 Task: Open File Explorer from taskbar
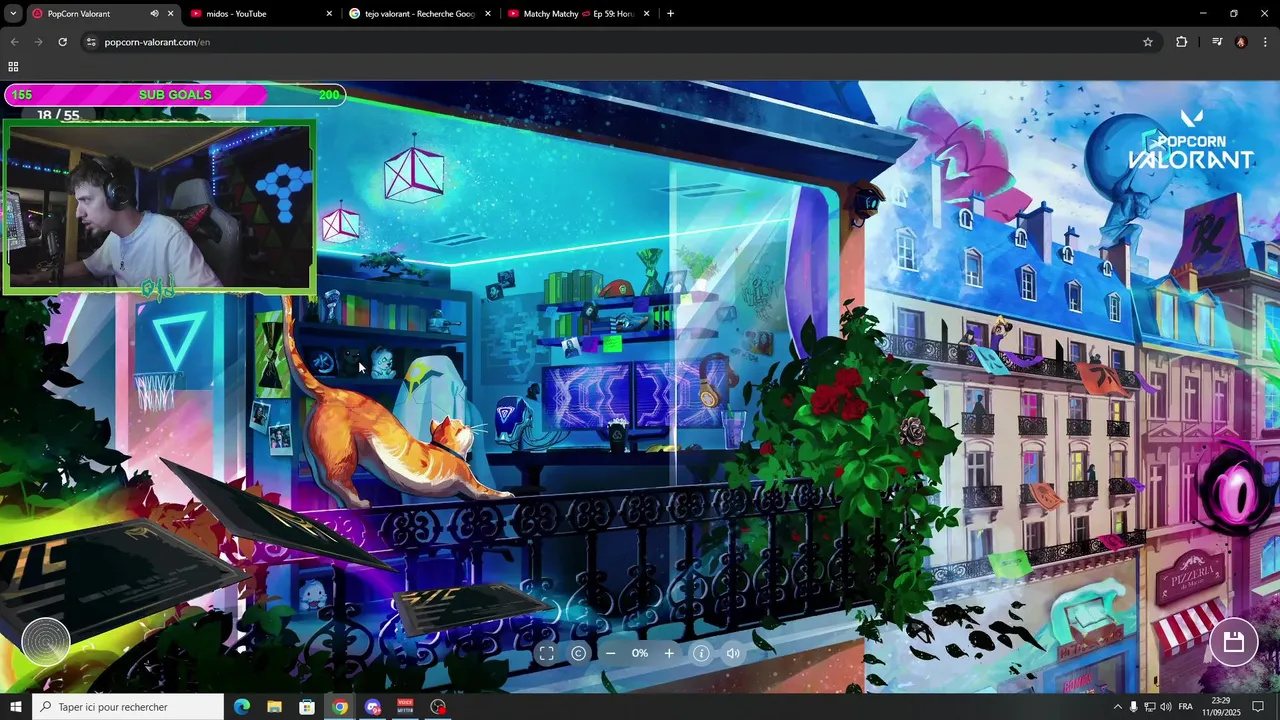point(274,707)
